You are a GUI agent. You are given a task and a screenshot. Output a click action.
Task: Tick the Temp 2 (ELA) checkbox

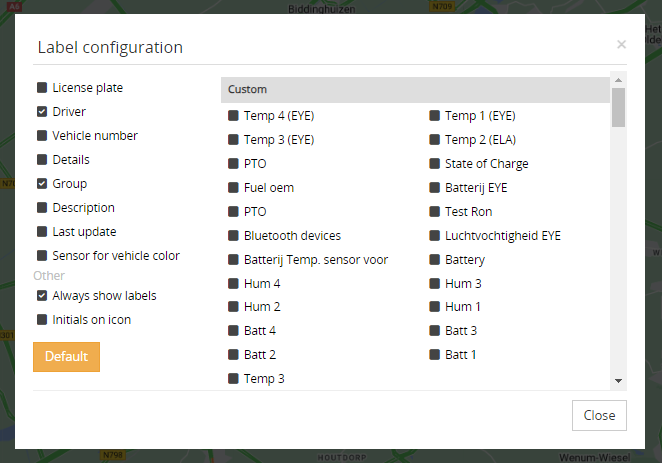pyautogui.click(x=434, y=140)
